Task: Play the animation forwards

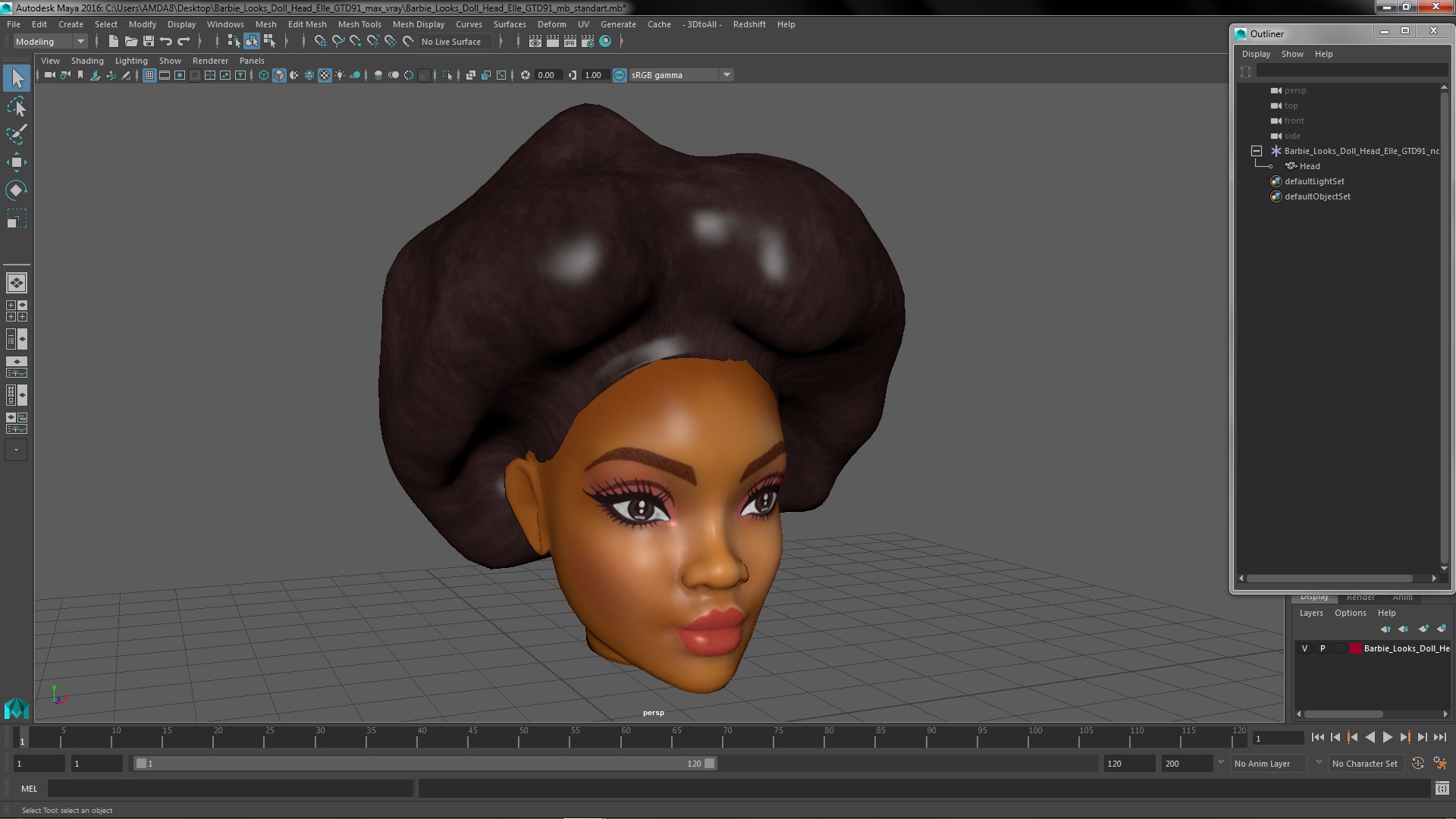Action: [x=1387, y=737]
